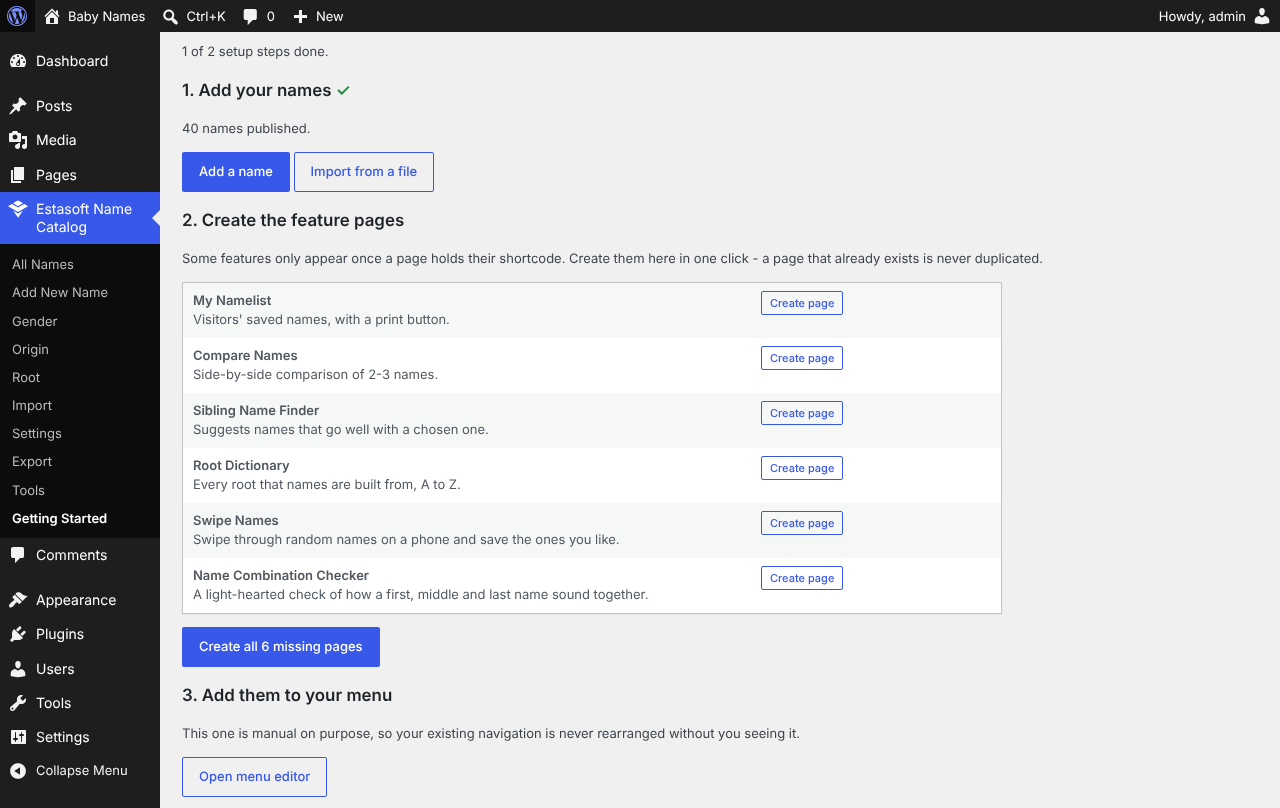
Task: Click the Dashboard gauge icon
Action: 18,61
